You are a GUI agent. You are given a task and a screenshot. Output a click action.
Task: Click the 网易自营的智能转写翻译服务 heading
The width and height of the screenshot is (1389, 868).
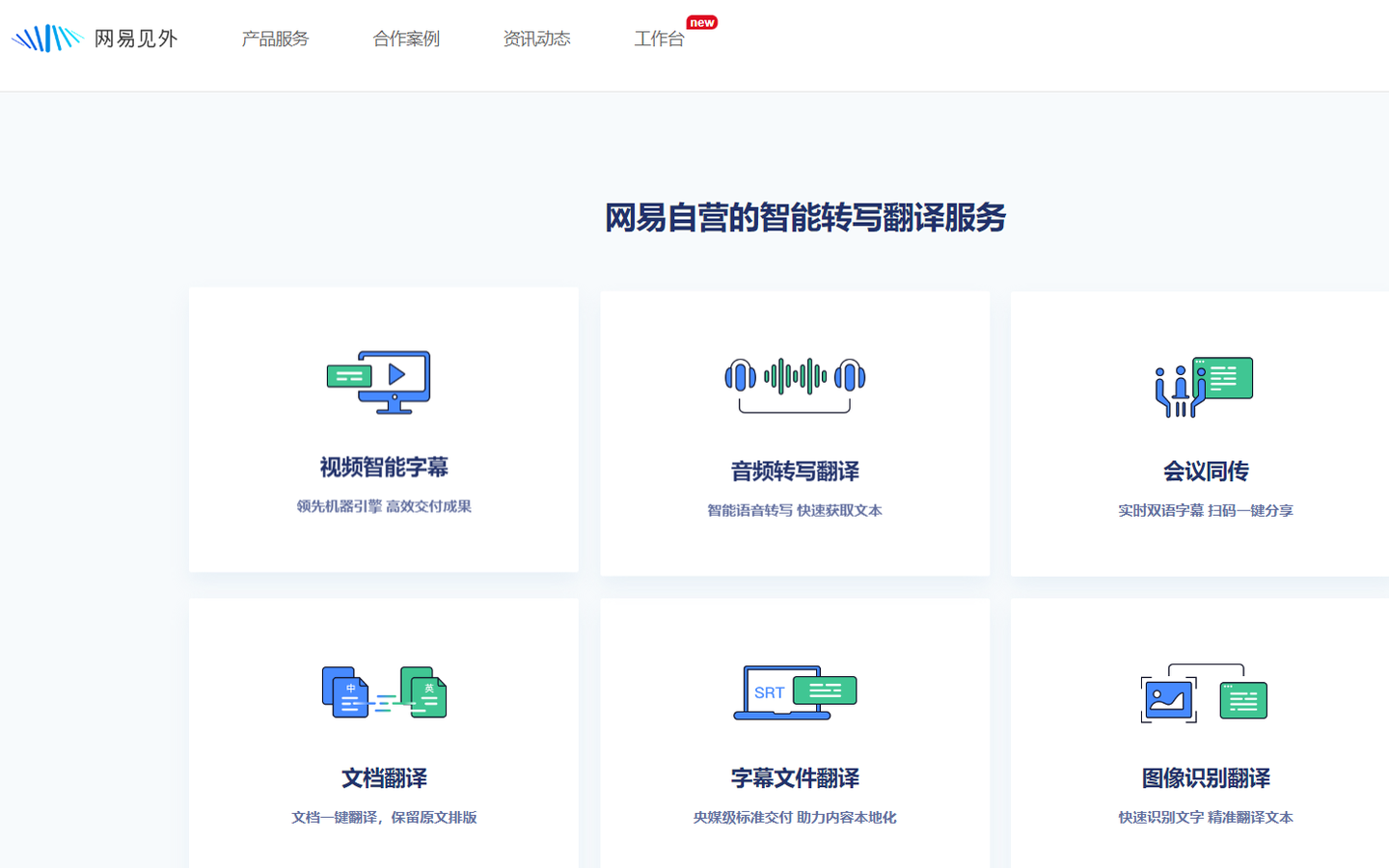click(805, 218)
